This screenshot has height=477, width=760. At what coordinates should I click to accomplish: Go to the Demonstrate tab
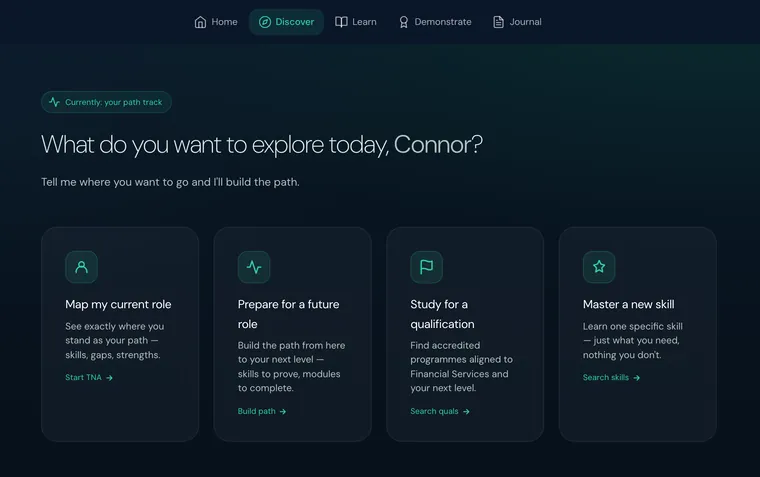435,22
